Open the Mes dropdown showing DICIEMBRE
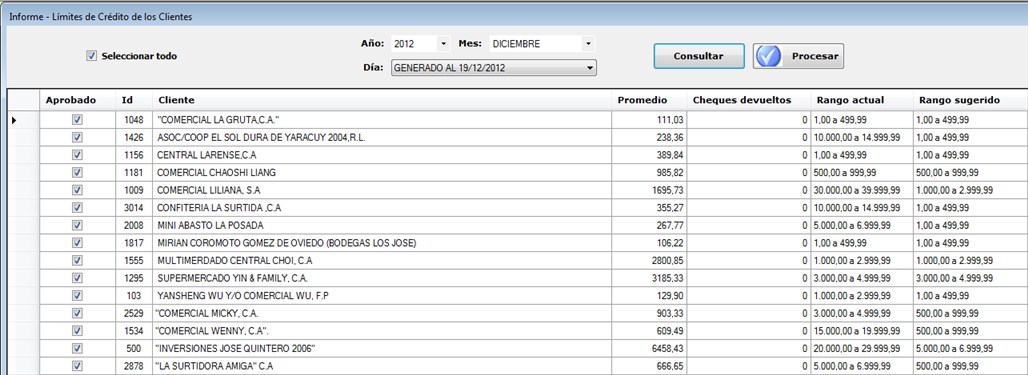1028x375 pixels. coord(542,44)
